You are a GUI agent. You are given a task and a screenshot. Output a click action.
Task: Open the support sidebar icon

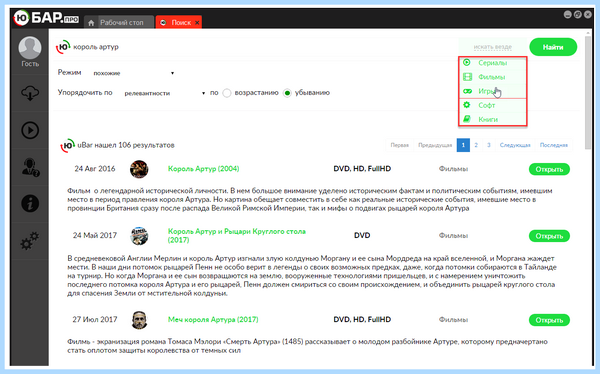coord(30,167)
